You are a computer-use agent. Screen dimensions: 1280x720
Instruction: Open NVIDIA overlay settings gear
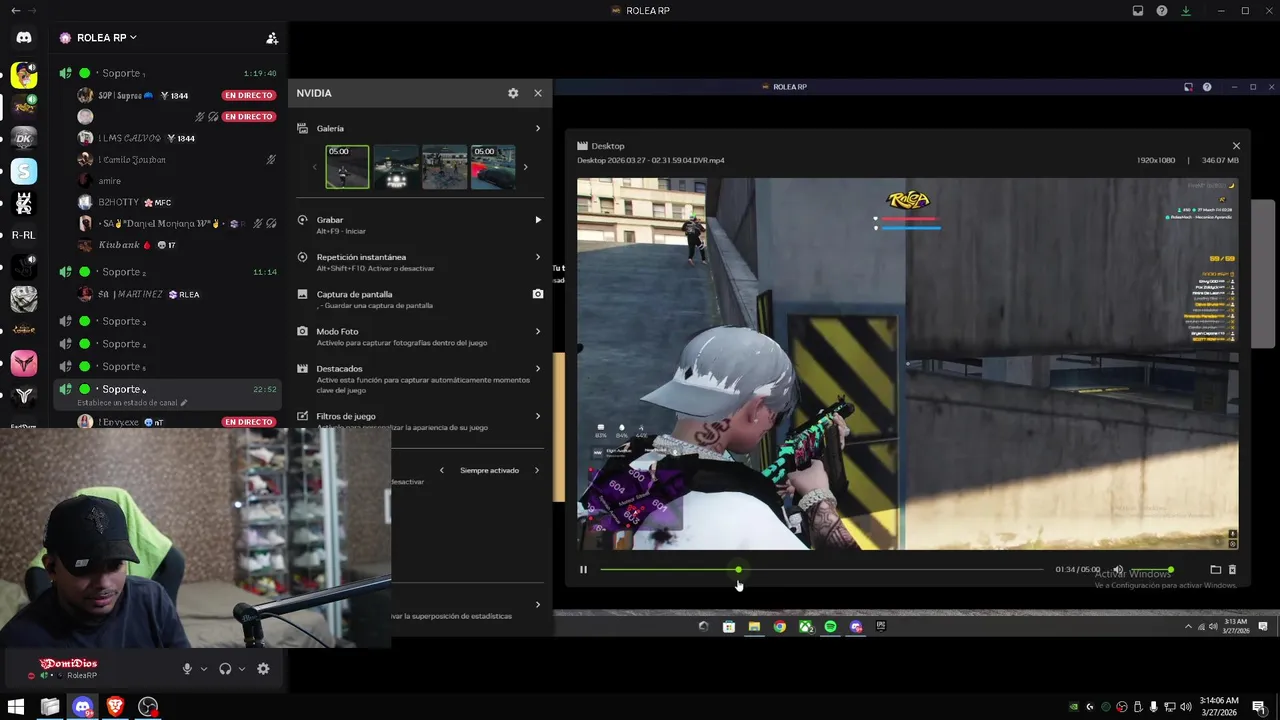[513, 93]
